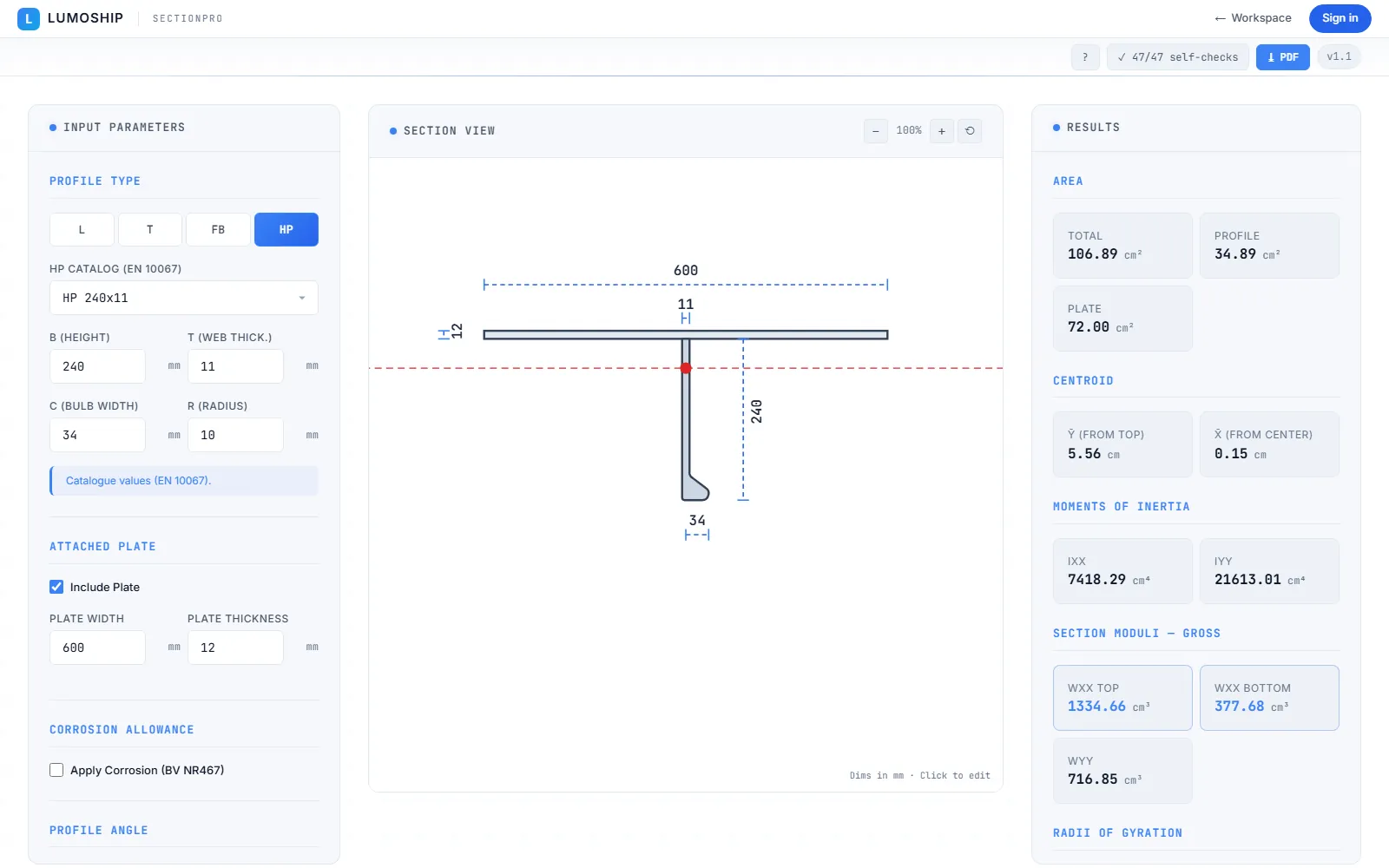This screenshot has width=1389, height=868.
Task: Click the Catalogue values (EN 10067) note
Action: click(x=184, y=481)
